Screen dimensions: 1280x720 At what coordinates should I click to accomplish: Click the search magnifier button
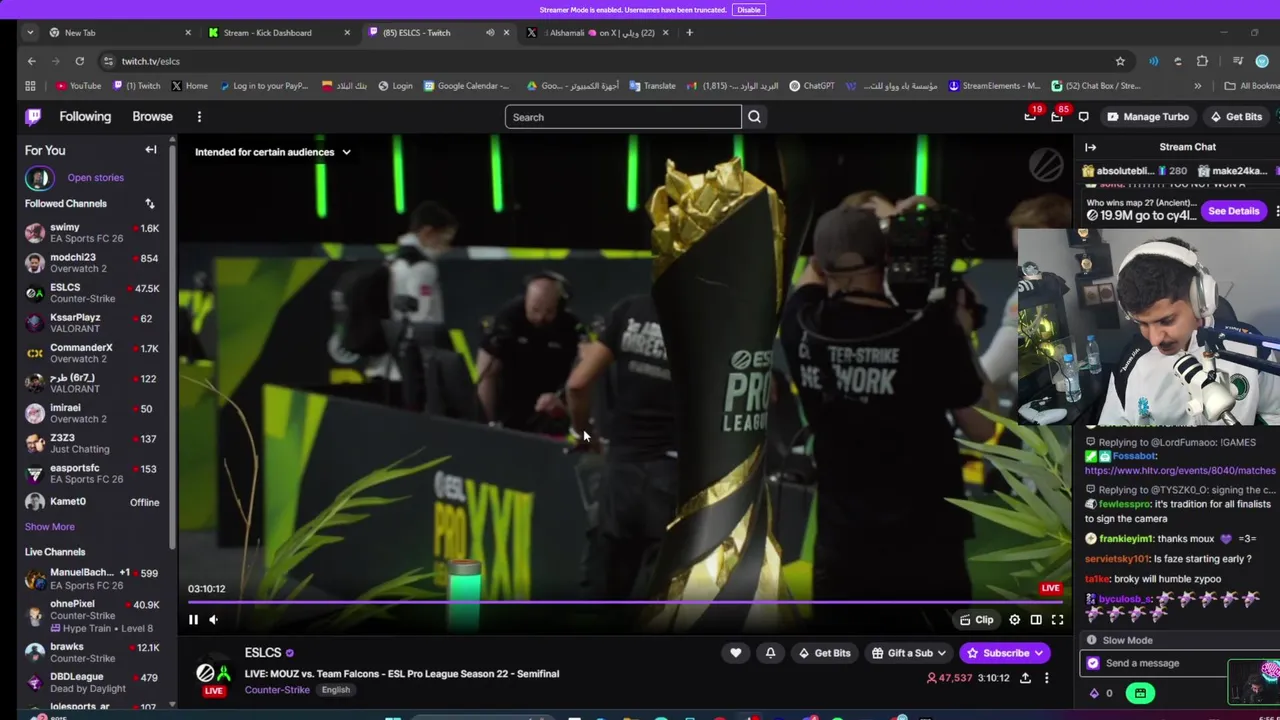(754, 117)
